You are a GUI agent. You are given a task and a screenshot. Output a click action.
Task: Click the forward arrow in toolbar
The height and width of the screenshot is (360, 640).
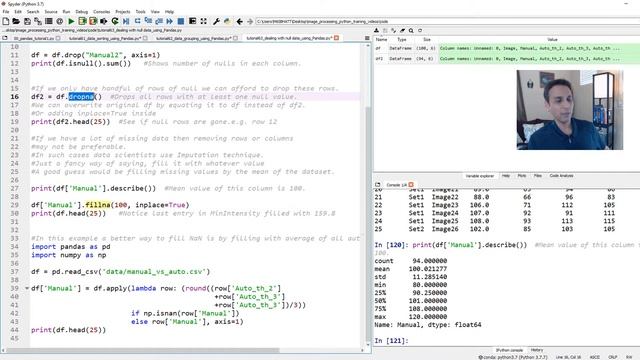[250, 21]
